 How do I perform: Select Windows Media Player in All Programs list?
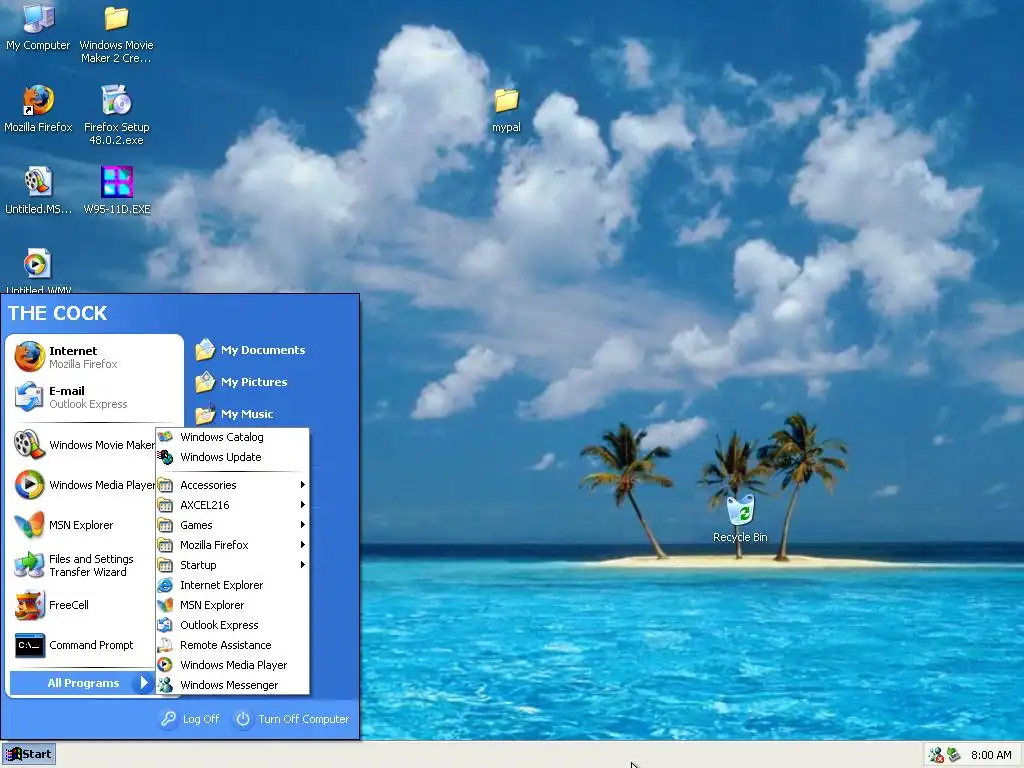point(232,665)
